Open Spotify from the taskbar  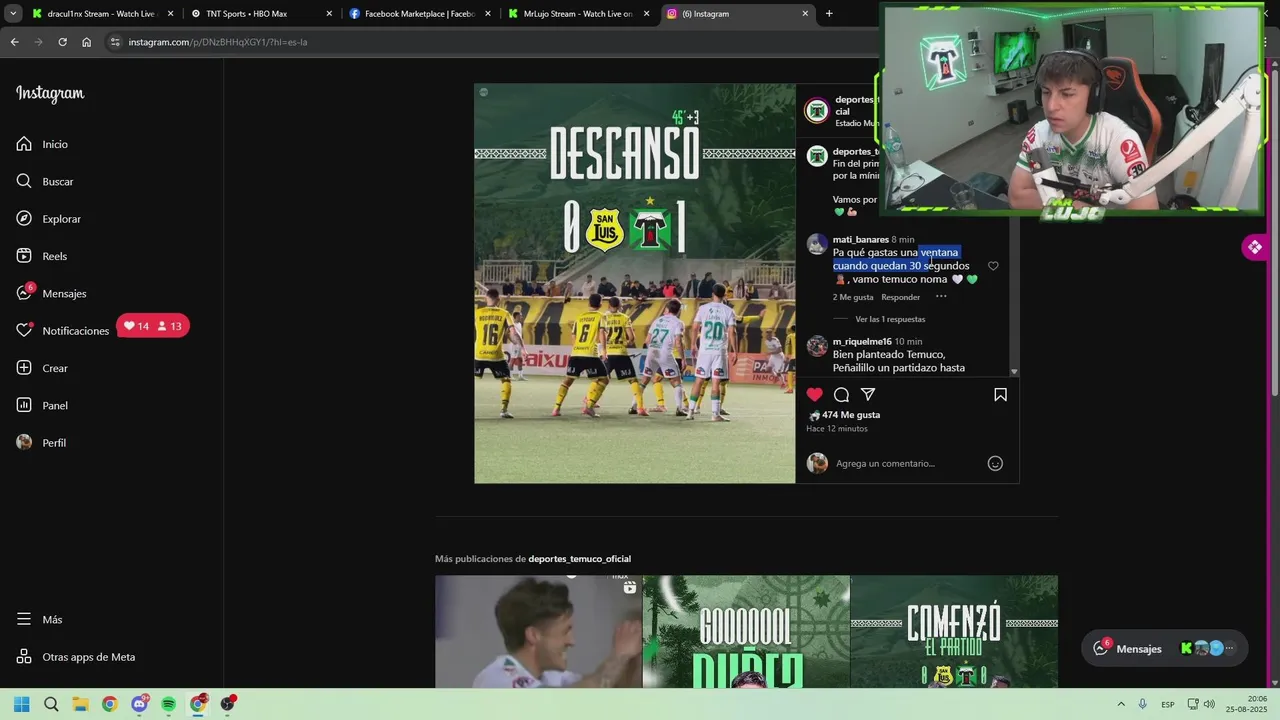(x=168, y=704)
